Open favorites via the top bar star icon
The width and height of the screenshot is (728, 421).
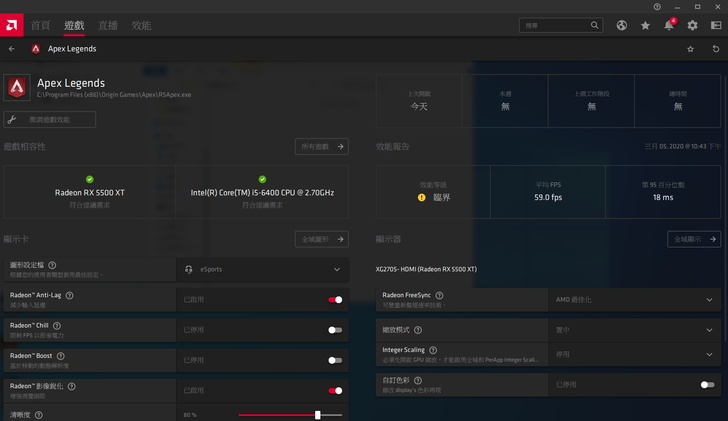click(645, 25)
